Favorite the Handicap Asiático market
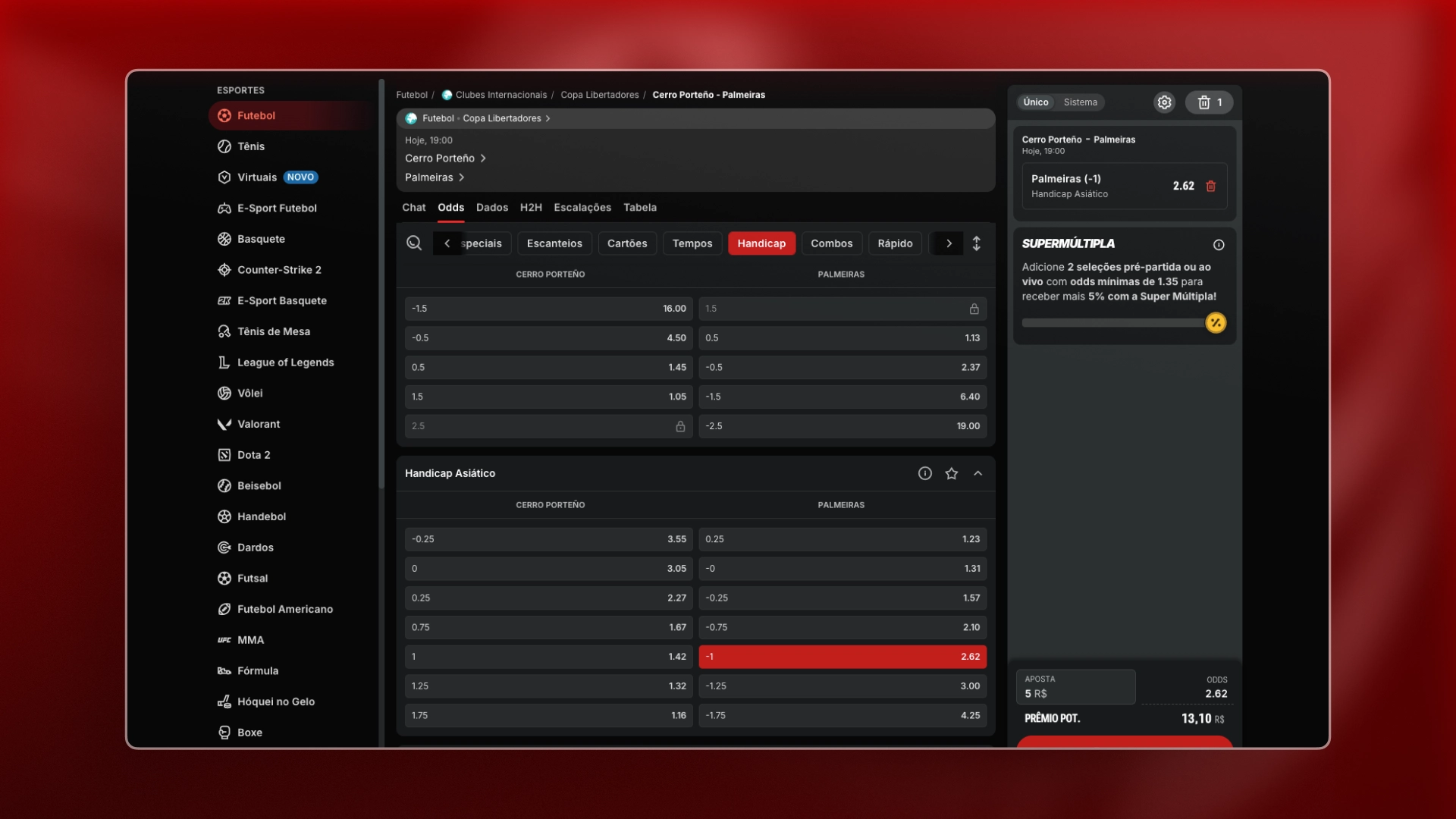Image resolution: width=1456 pixels, height=819 pixels. tap(952, 473)
